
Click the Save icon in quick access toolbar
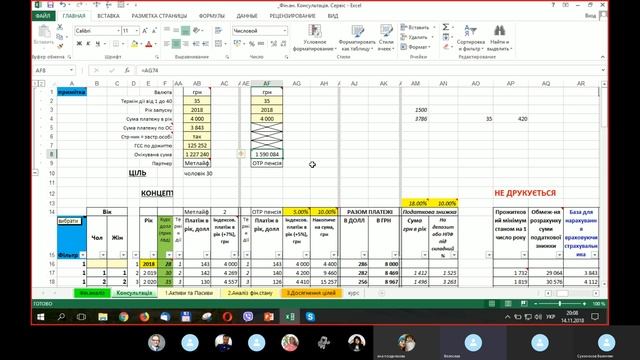point(50,5)
